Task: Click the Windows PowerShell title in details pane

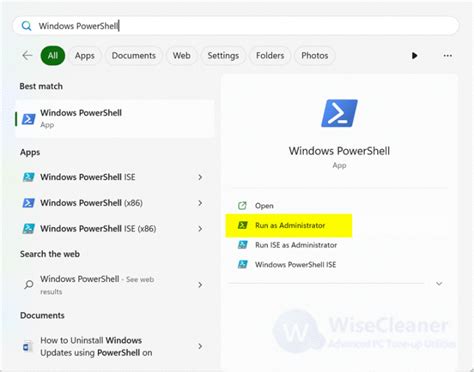Action: pos(339,151)
